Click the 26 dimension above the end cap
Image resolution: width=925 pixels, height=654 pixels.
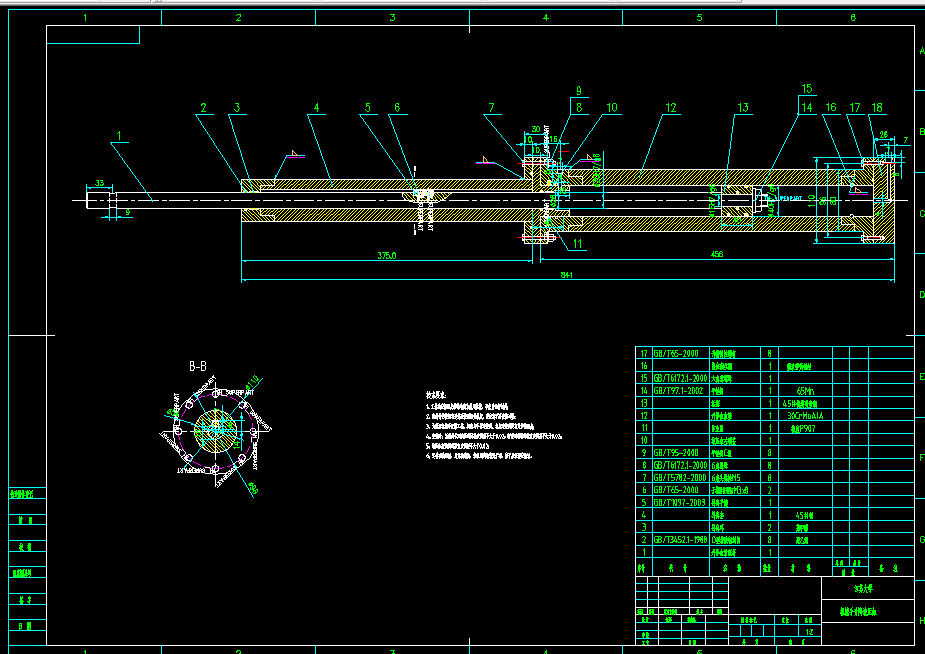tap(883, 134)
